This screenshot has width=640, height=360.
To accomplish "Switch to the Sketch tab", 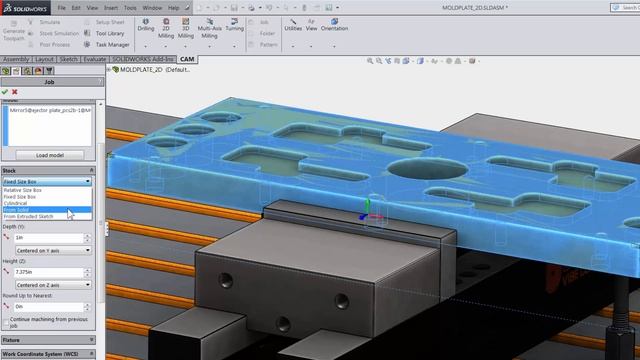I will (x=69, y=59).
